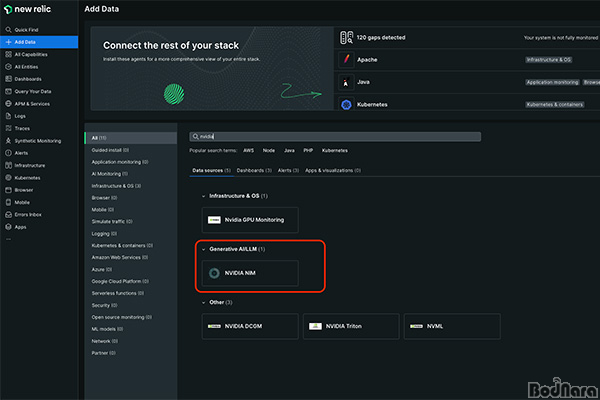Click popular search term Java

pyautogui.click(x=289, y=150)
